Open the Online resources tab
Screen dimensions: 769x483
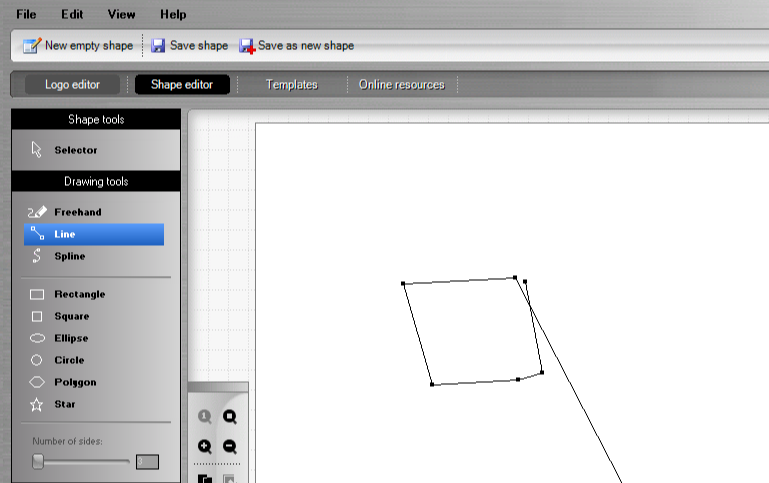402,84
